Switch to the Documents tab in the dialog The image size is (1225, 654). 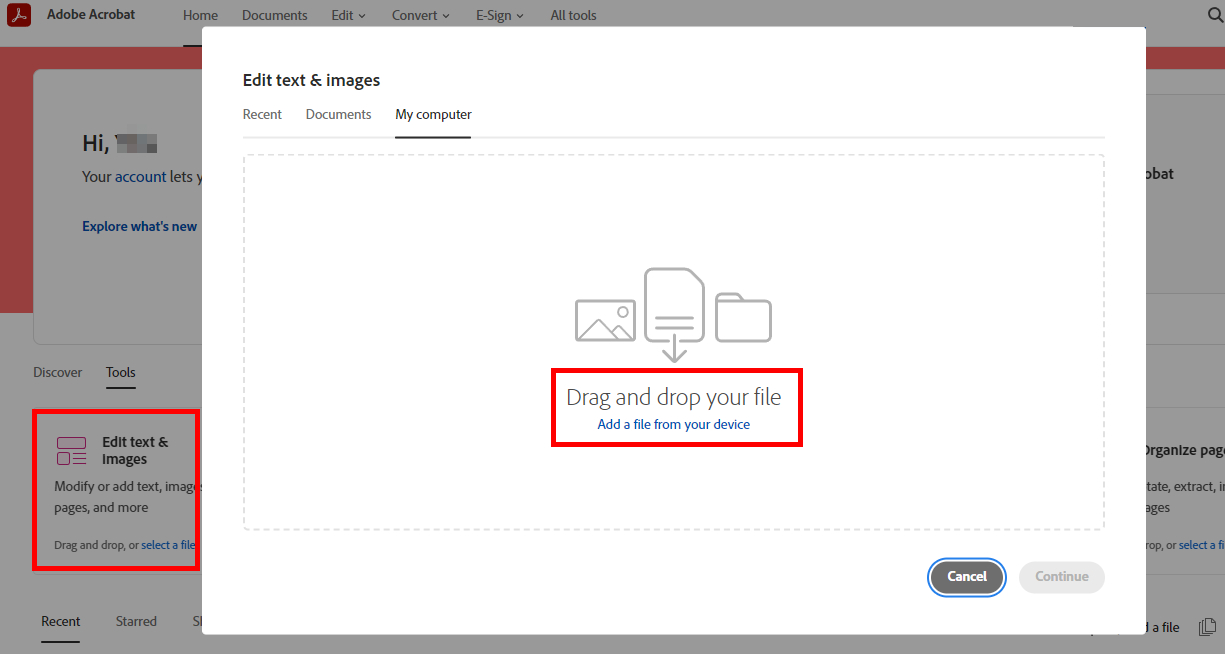pyautogui.click(x=339, y=115)
